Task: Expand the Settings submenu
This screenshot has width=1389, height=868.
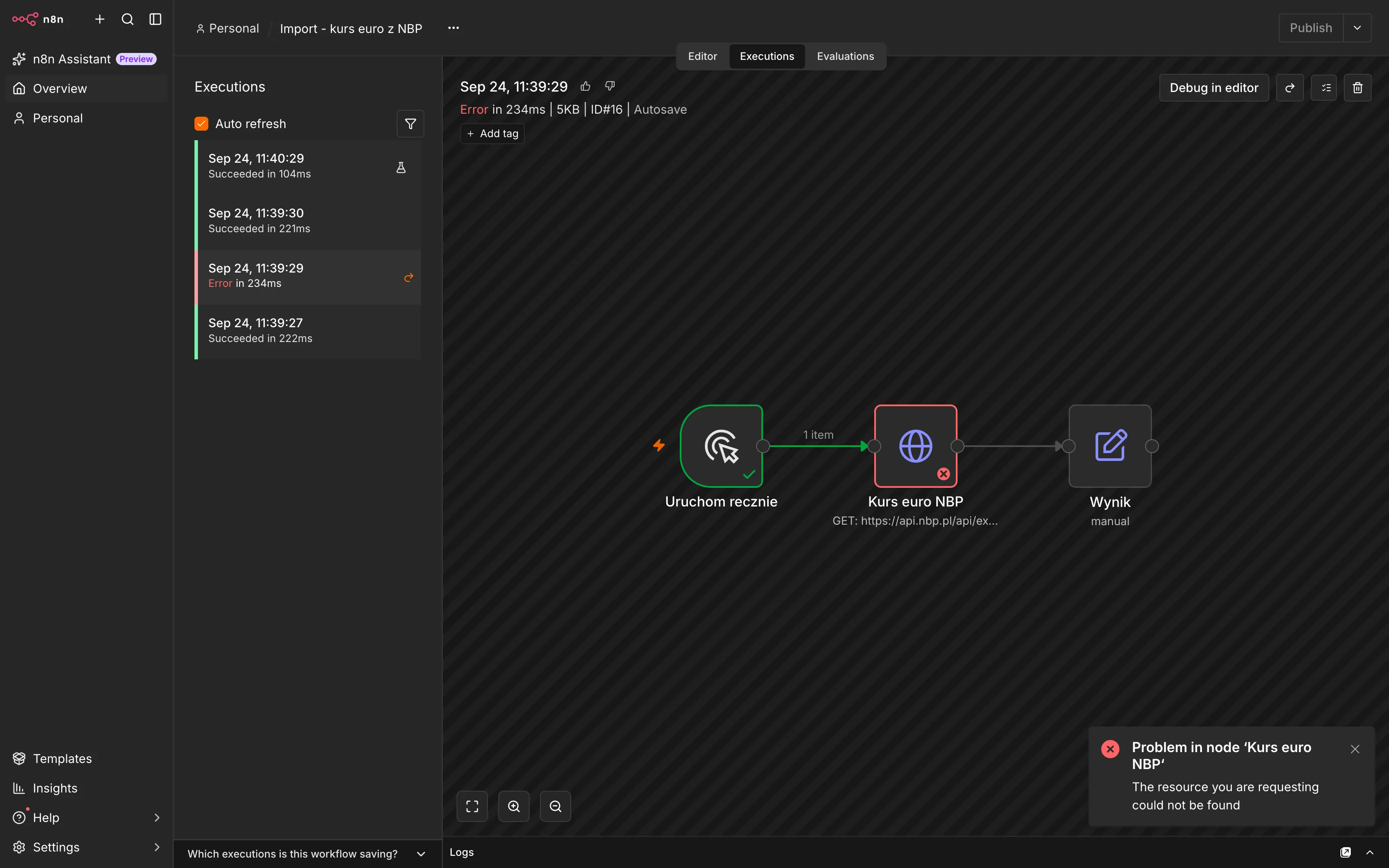Action: point(157,847)
